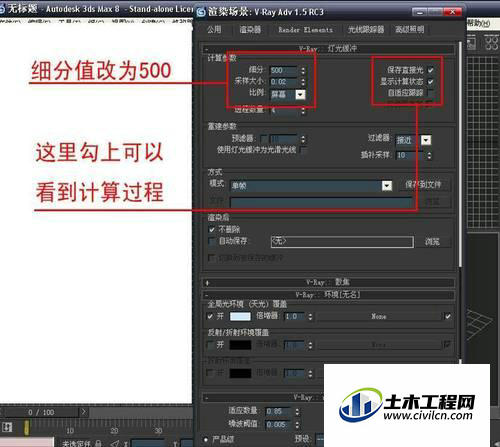Click the 适应数量 spinner arrows
500x447 pixels.
[297, 412]
